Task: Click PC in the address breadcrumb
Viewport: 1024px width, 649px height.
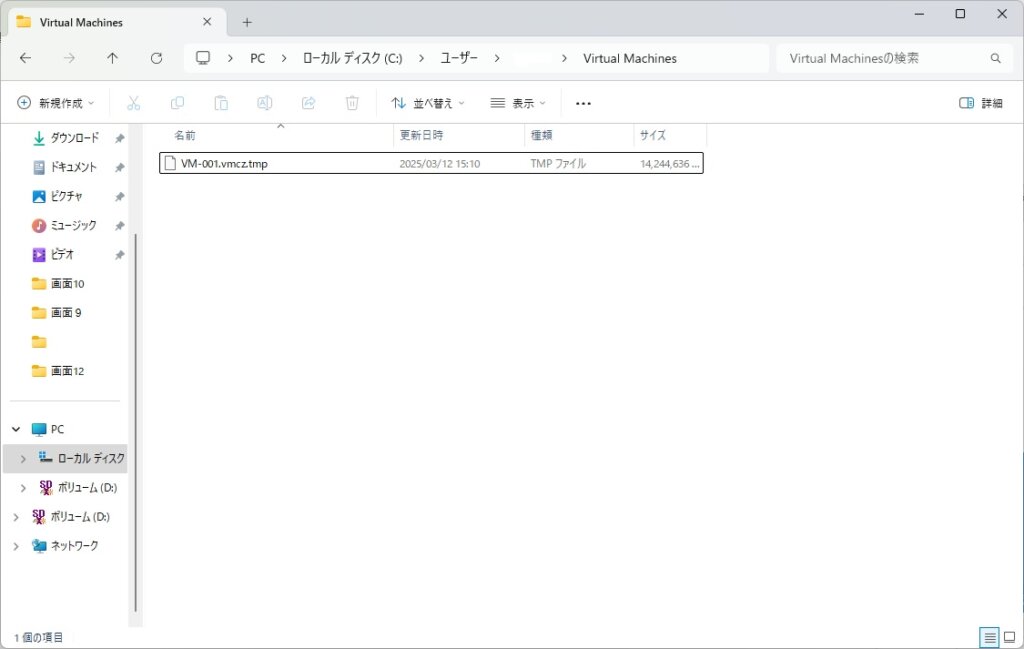Action: [258, 58]
